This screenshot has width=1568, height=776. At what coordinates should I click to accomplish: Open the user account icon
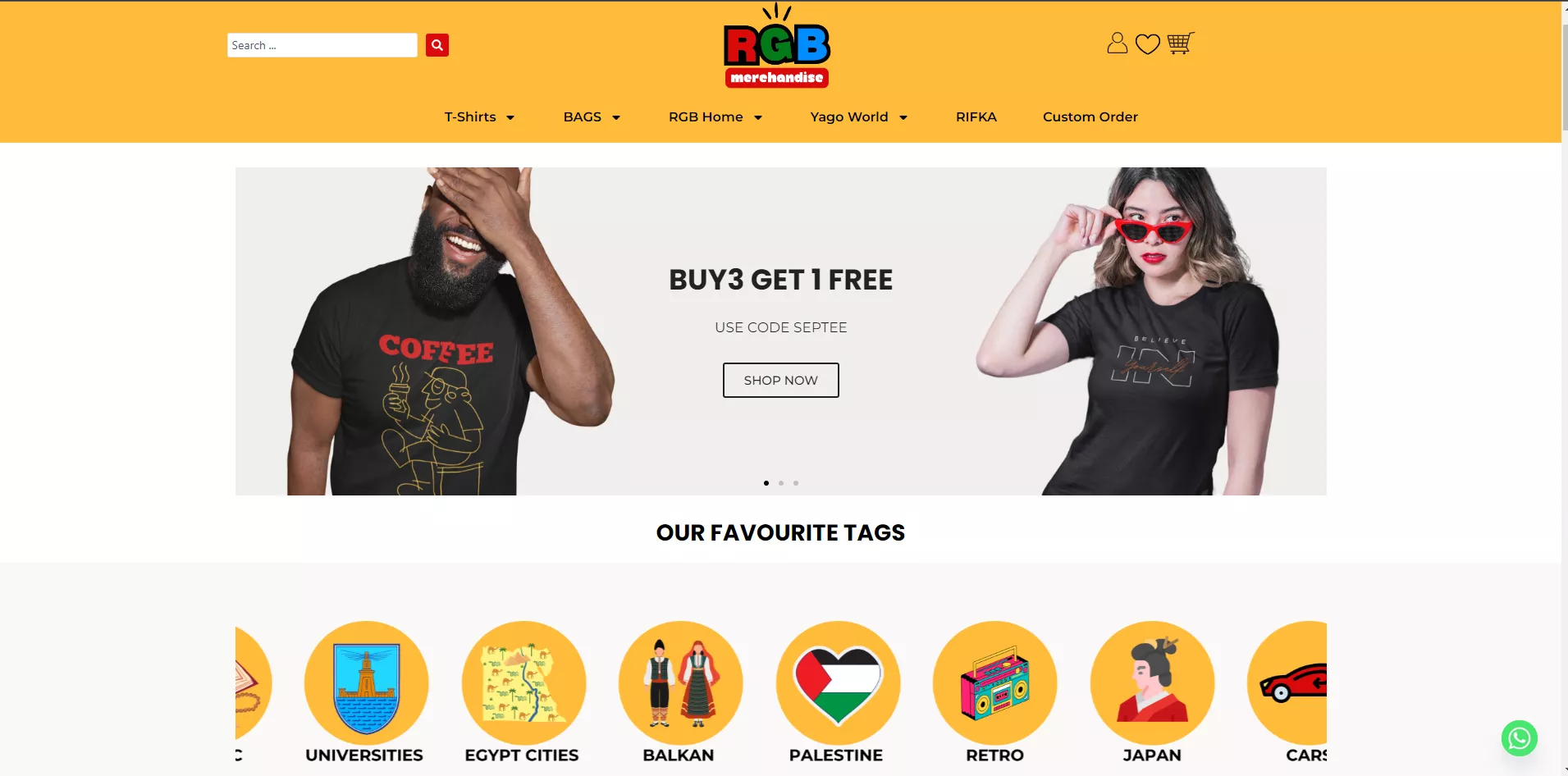point(1117,43)
